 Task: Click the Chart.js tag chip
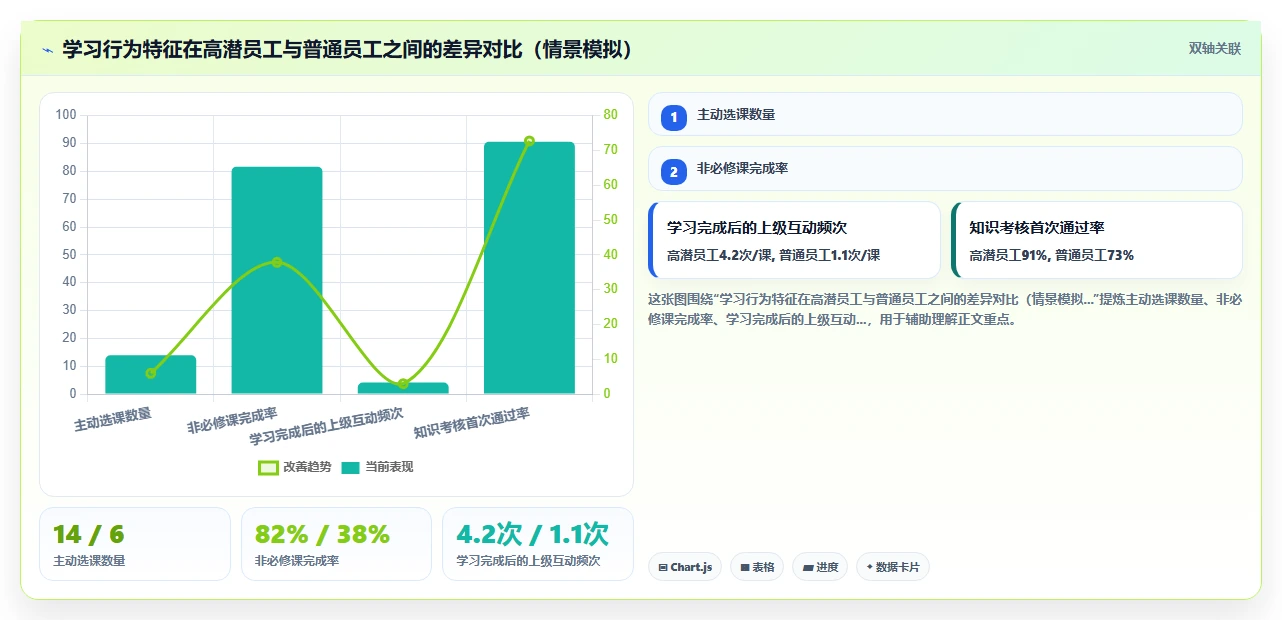pyautogui.click(x=685, y=567)
